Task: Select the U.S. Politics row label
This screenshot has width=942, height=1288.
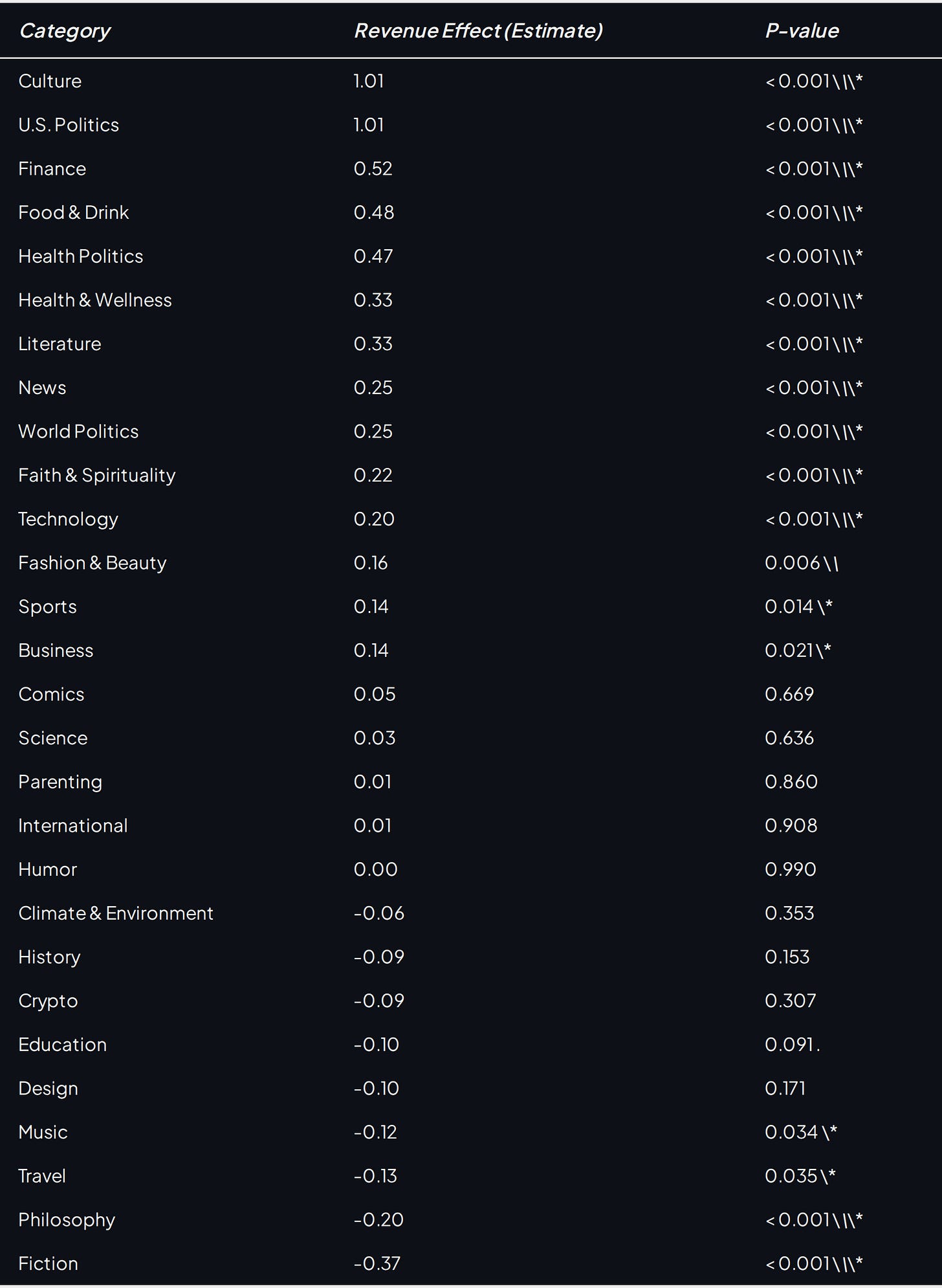Action: pyautogui.click(x=69, y=125)
